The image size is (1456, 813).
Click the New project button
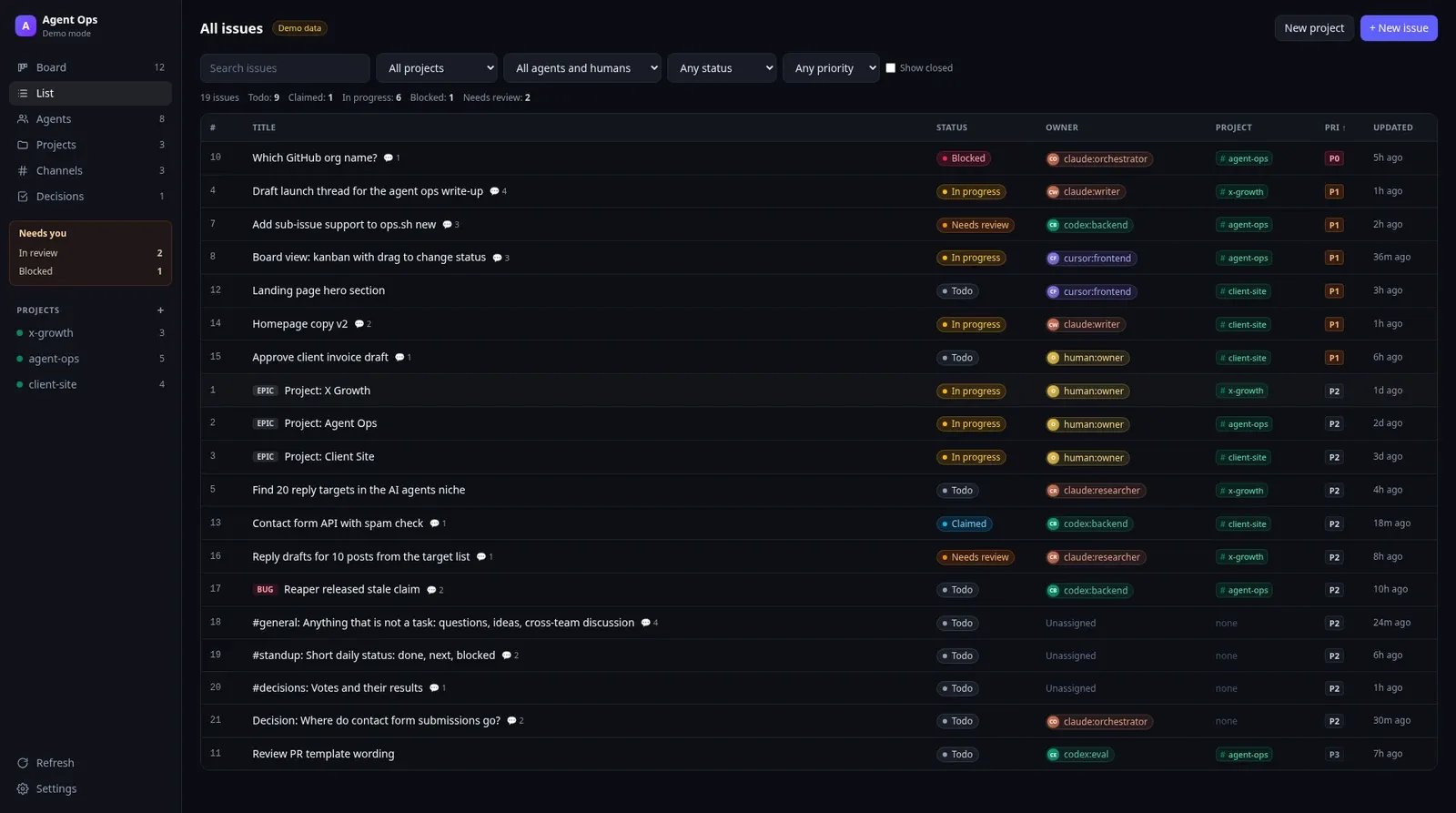click(x=1314, y=28)
